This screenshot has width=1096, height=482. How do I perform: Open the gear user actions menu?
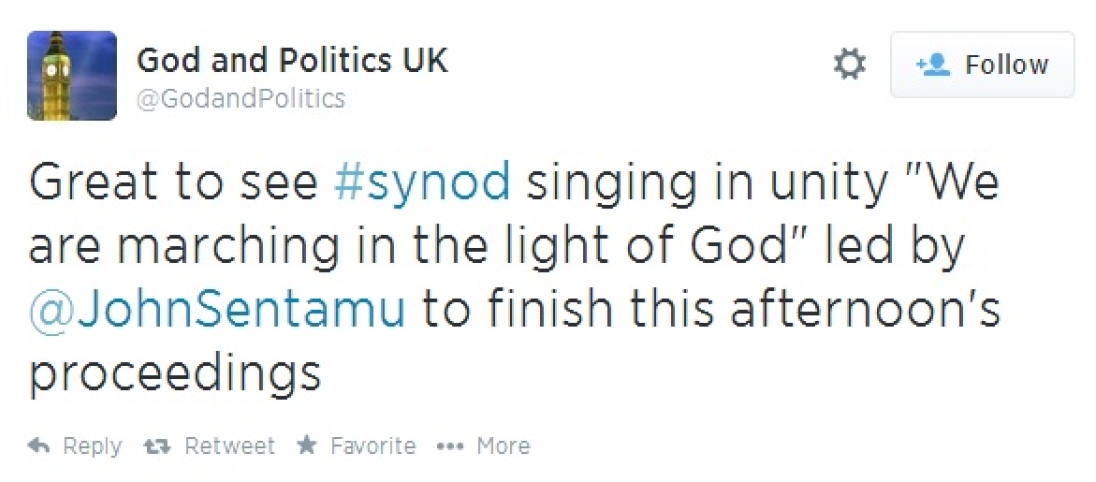click(849, 65)
